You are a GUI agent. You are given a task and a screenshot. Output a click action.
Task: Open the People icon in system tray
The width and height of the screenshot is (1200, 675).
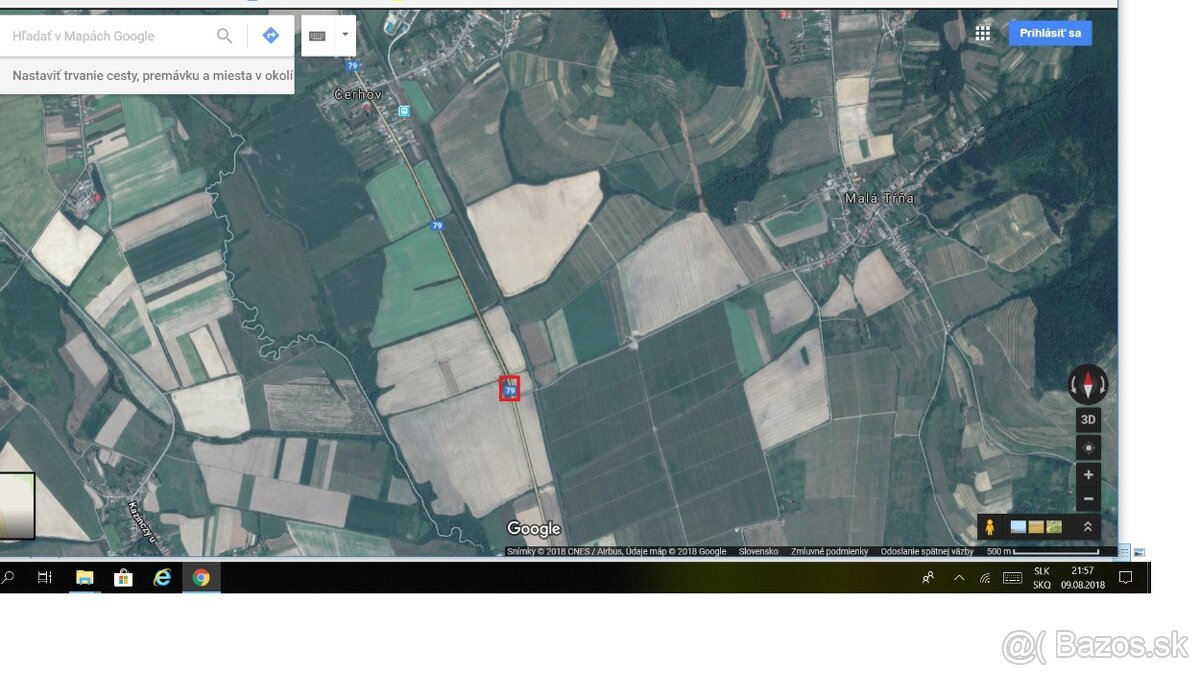[x=928, y=577]
